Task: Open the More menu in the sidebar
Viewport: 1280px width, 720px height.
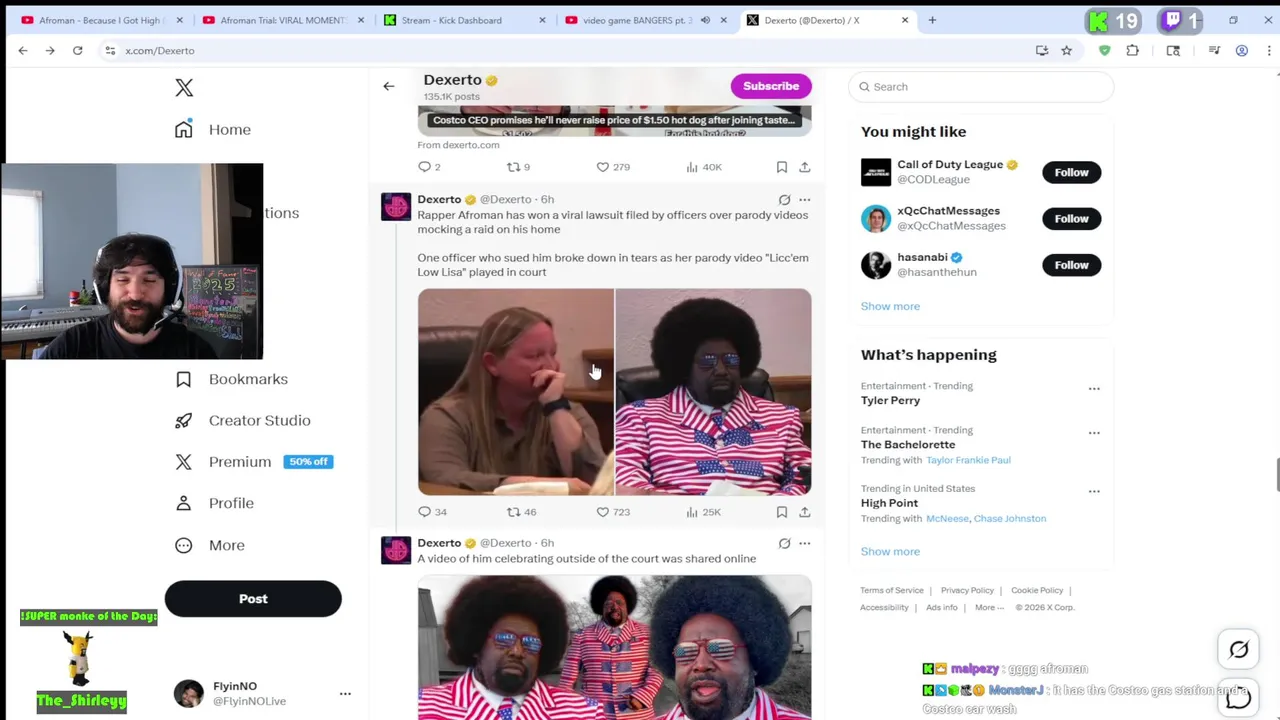Action: pos(209,545)
